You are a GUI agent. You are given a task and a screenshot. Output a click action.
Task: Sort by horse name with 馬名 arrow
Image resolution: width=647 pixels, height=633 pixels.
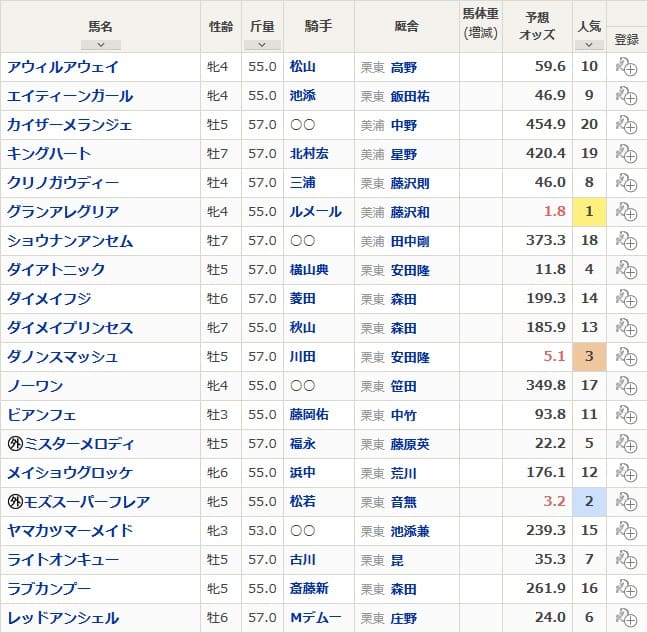pos(101,45)
